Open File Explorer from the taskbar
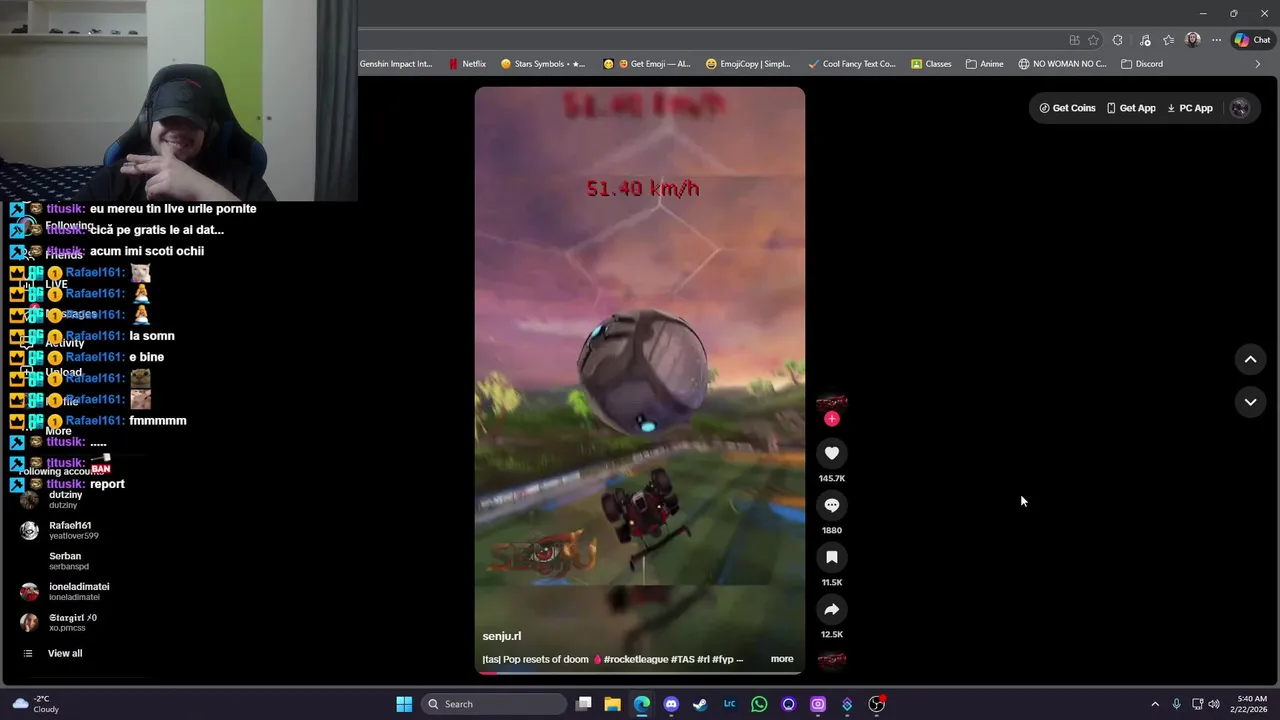The image size is (1280, 720). point(613,704)
